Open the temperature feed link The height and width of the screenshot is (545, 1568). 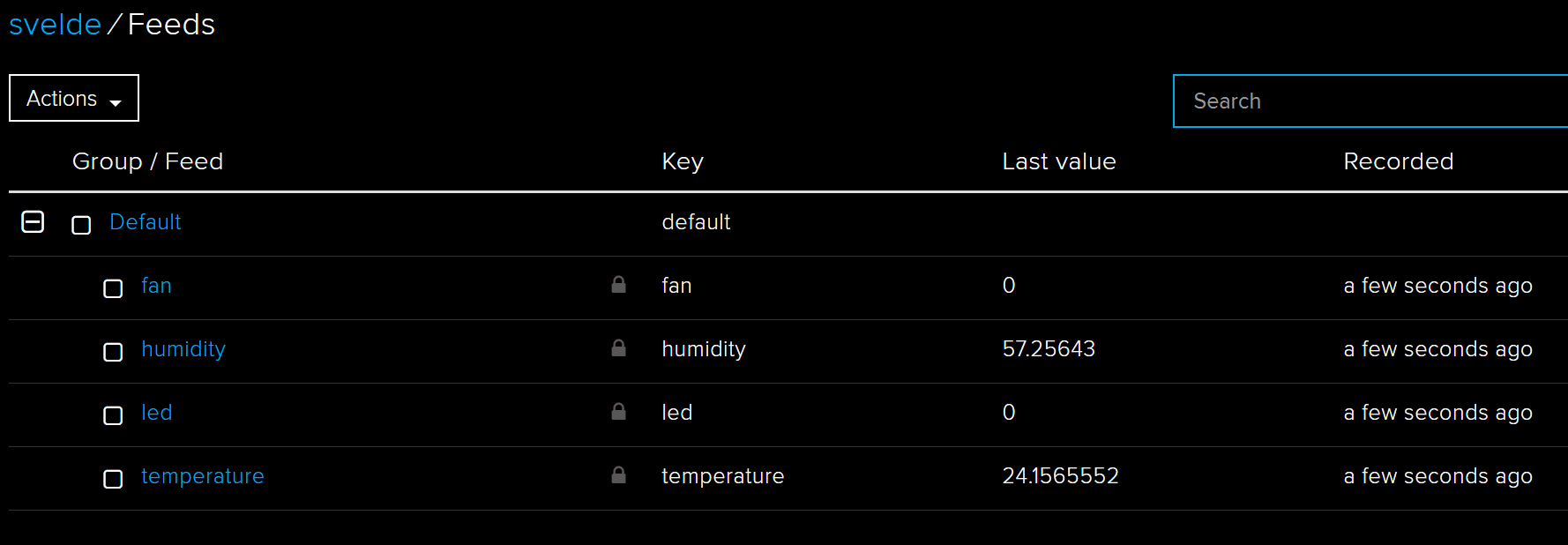203,476
